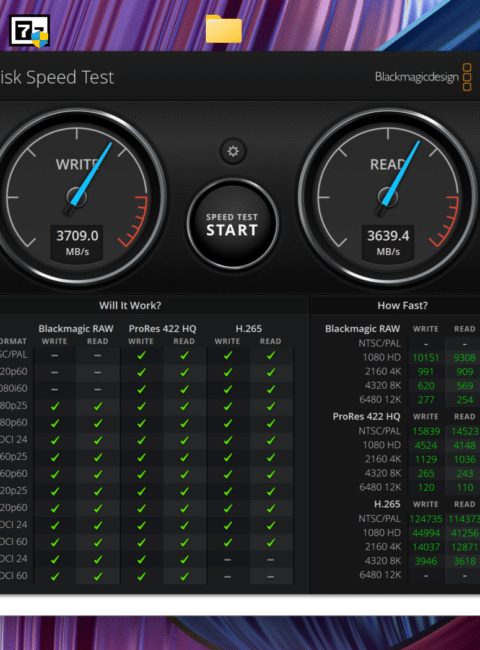
Task: Click ProRes NTSC/PAL write value 15839
Action: pos(426,432)
